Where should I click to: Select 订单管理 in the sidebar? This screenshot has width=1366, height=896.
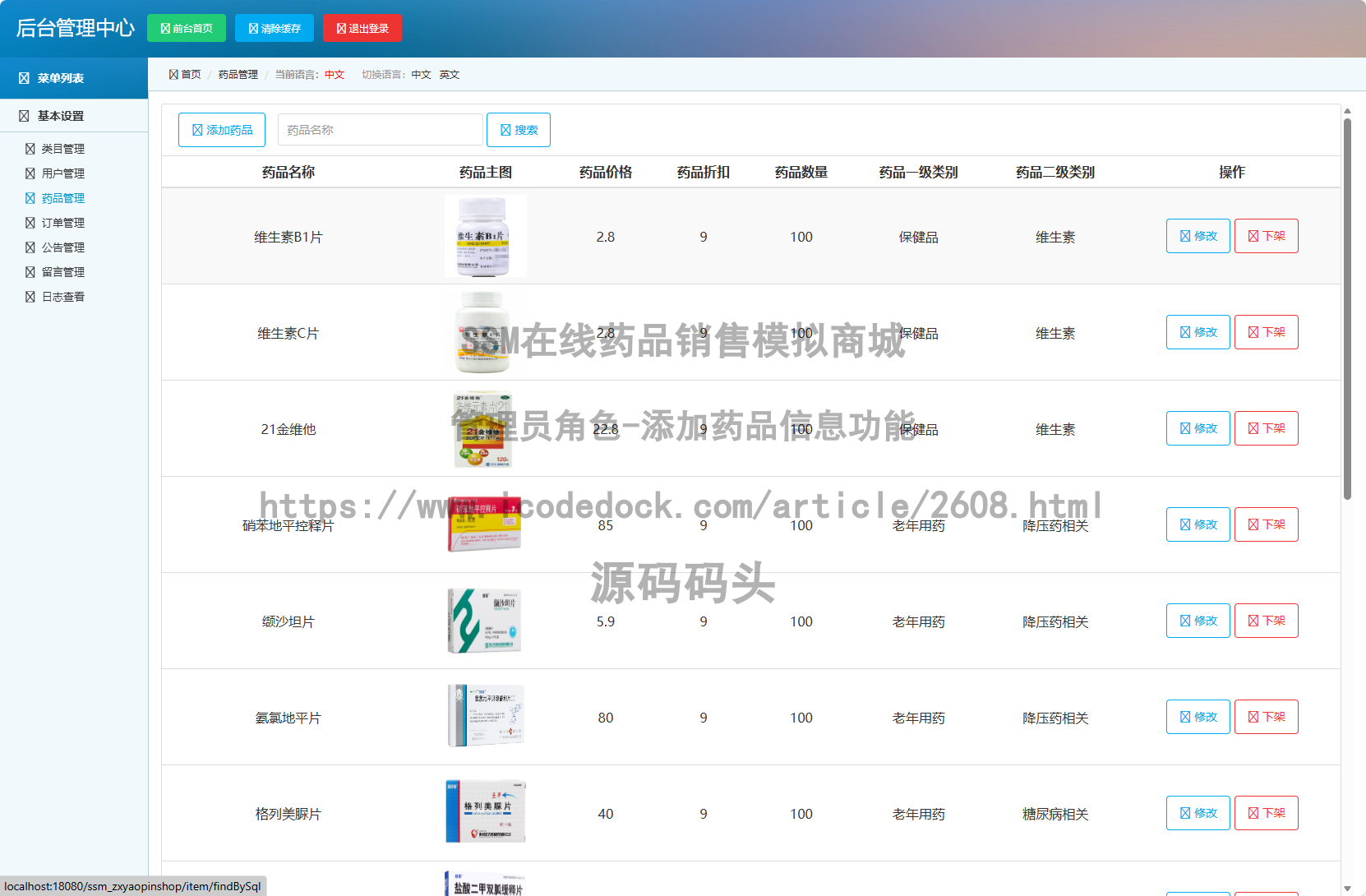click(61, 223)
